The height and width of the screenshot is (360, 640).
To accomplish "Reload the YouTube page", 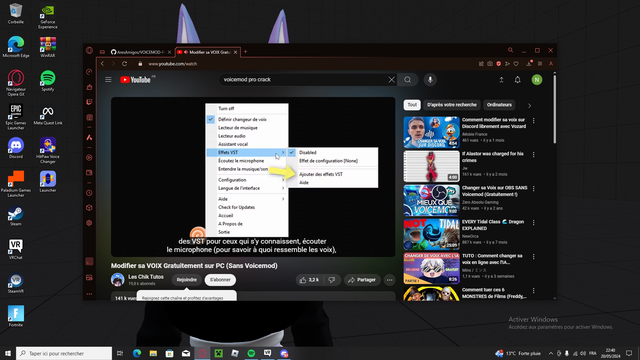I will pos(124,64).
